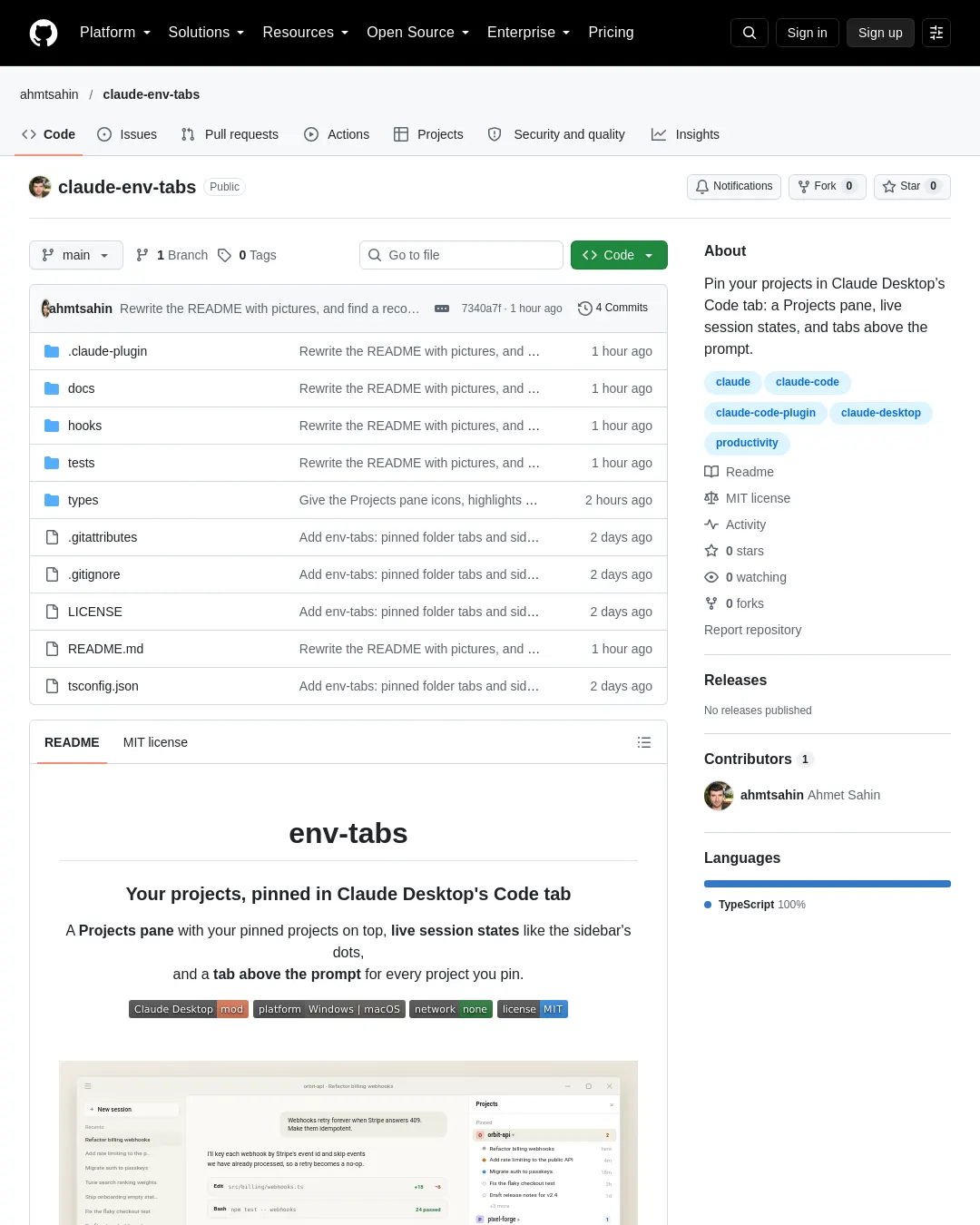Open the Insights tab
980x1225 pixels.
(685, 134)
